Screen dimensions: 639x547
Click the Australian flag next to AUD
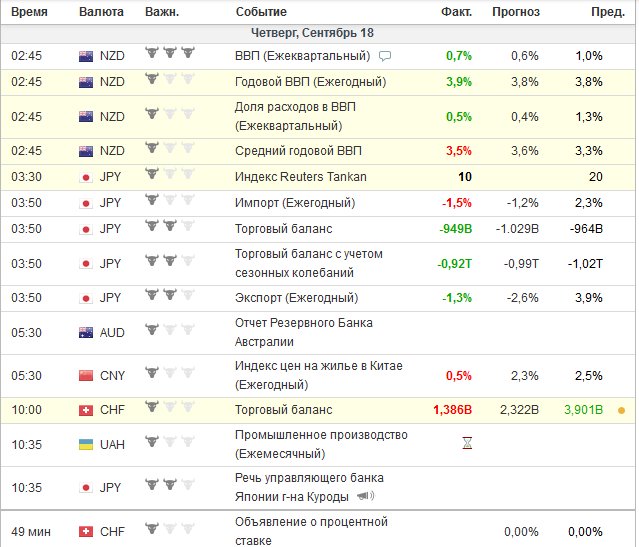point(86,332)
